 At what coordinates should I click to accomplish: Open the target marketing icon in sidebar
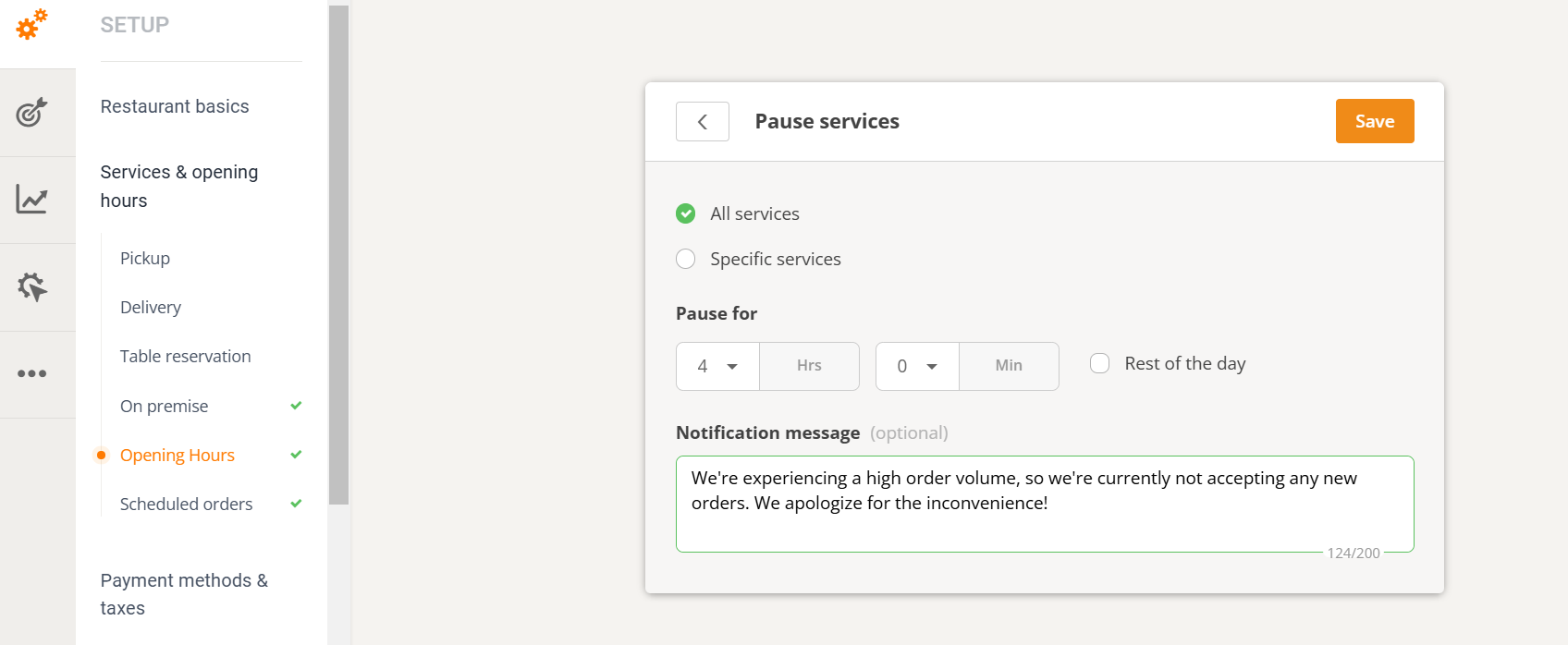(x=32, y=113)
